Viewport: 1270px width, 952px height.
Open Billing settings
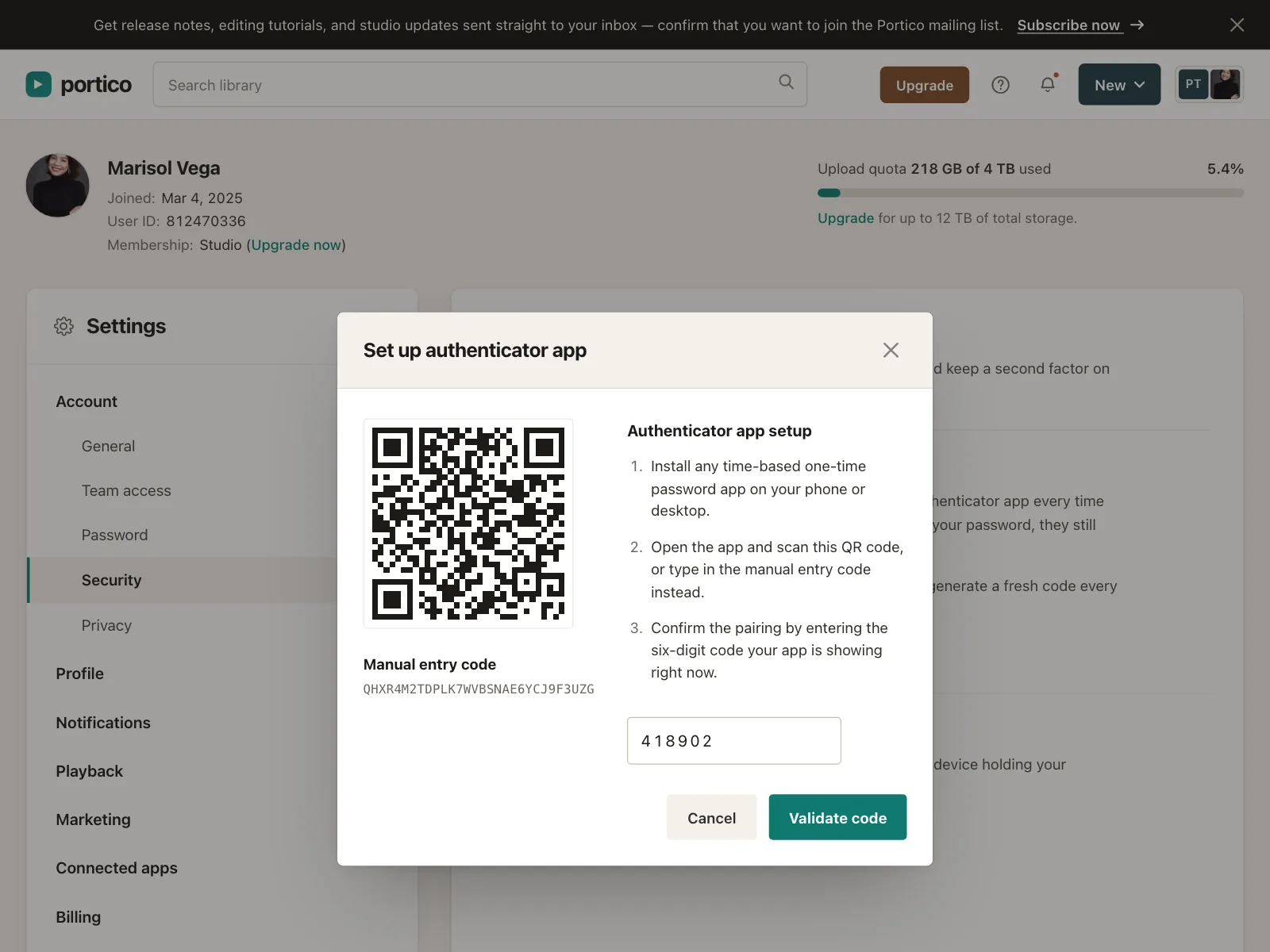(x=78, y=917)
